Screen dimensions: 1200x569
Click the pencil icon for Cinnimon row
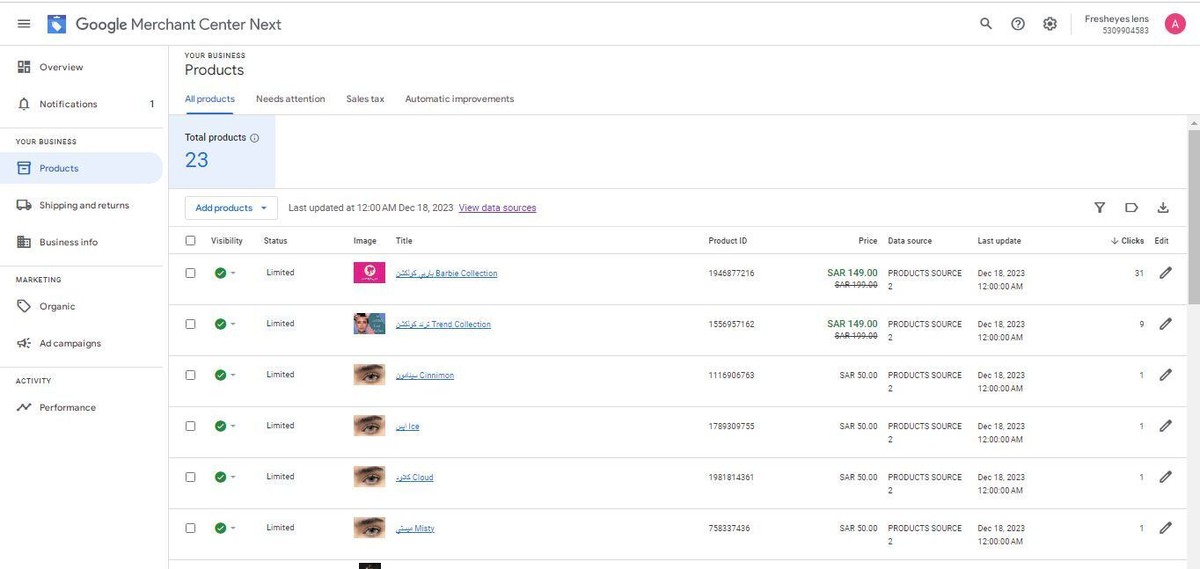[x=1165, y=375]
